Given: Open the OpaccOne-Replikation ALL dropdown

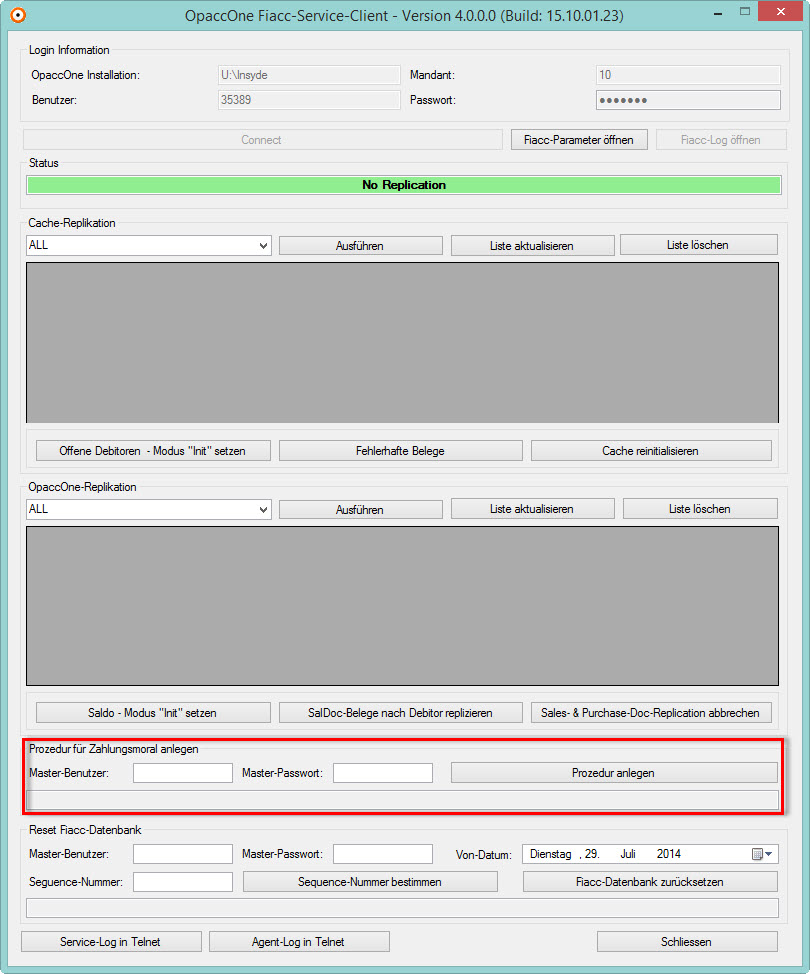Looking at the screenshot, I should coord(148,509).
